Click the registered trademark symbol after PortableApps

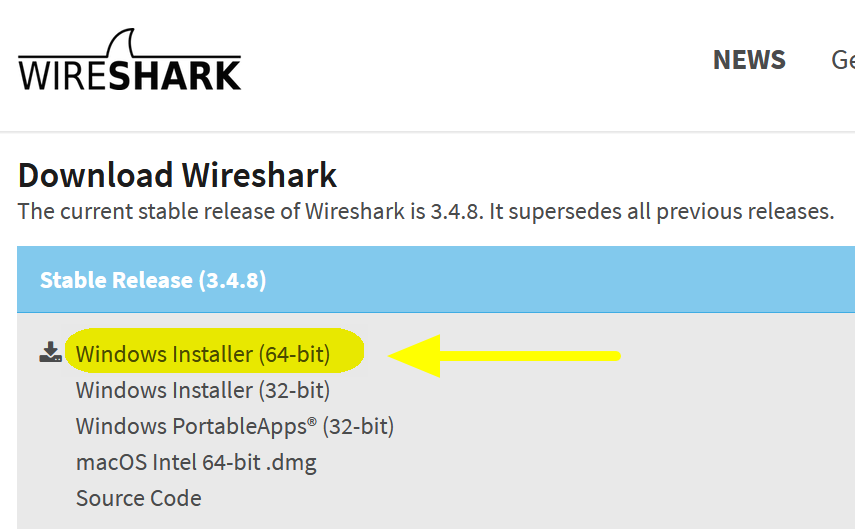312,422
